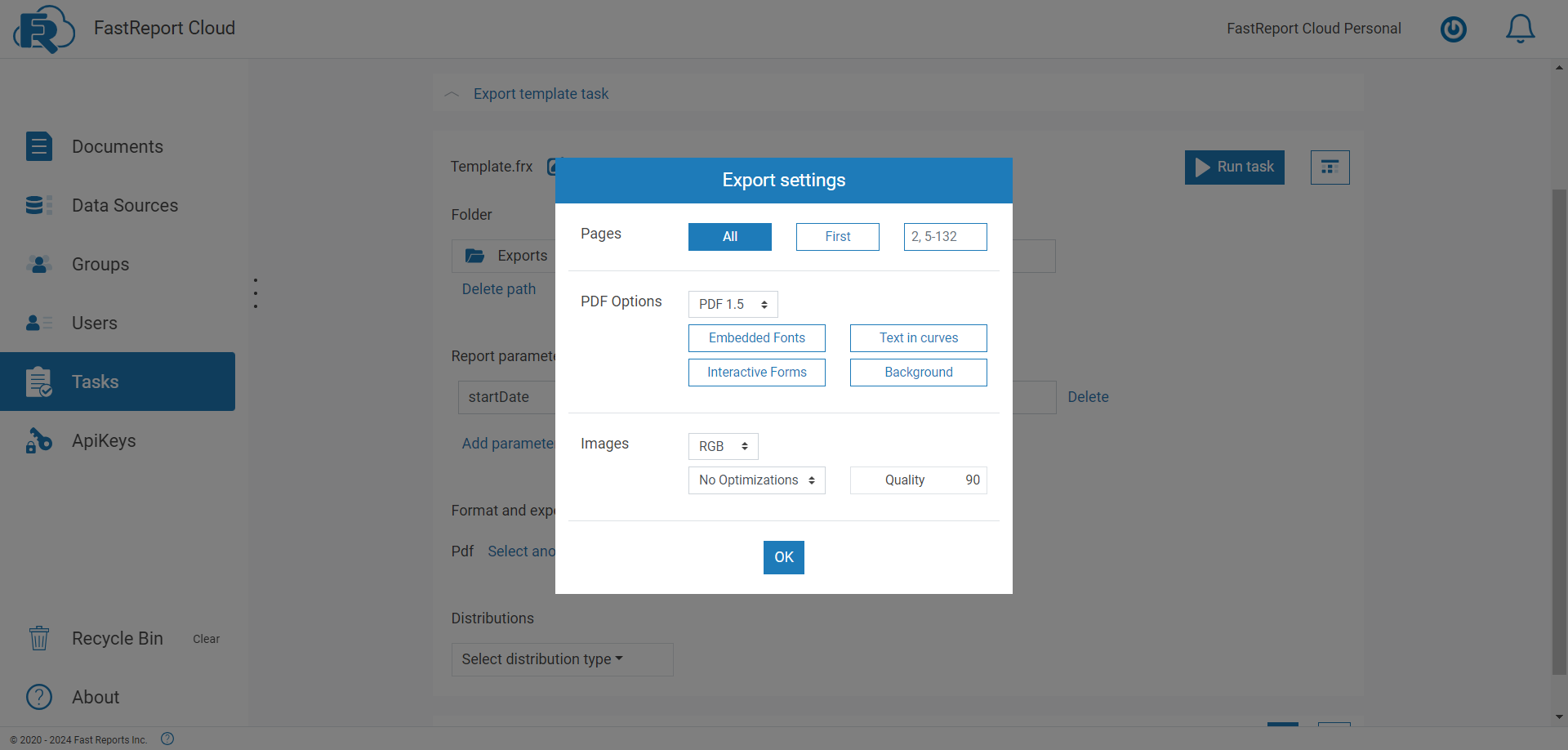Select Users in the navigation menu

coord(94,323)
